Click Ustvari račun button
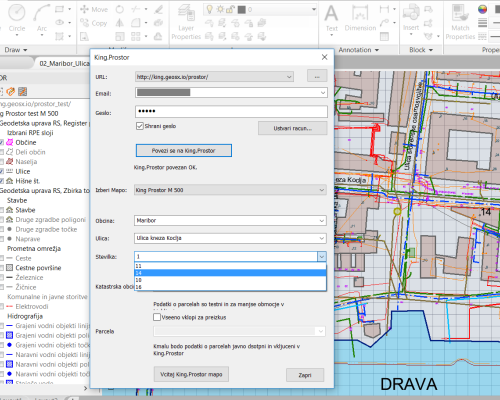This screenshot has width=500, height=400. tap(293, 128)
